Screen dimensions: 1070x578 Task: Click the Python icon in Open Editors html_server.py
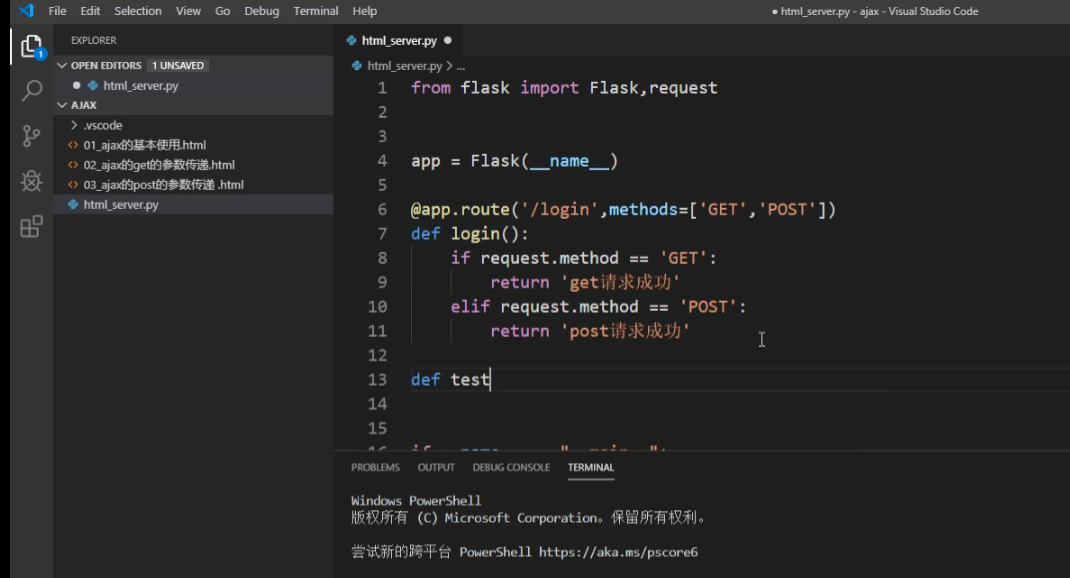point(93,85)
